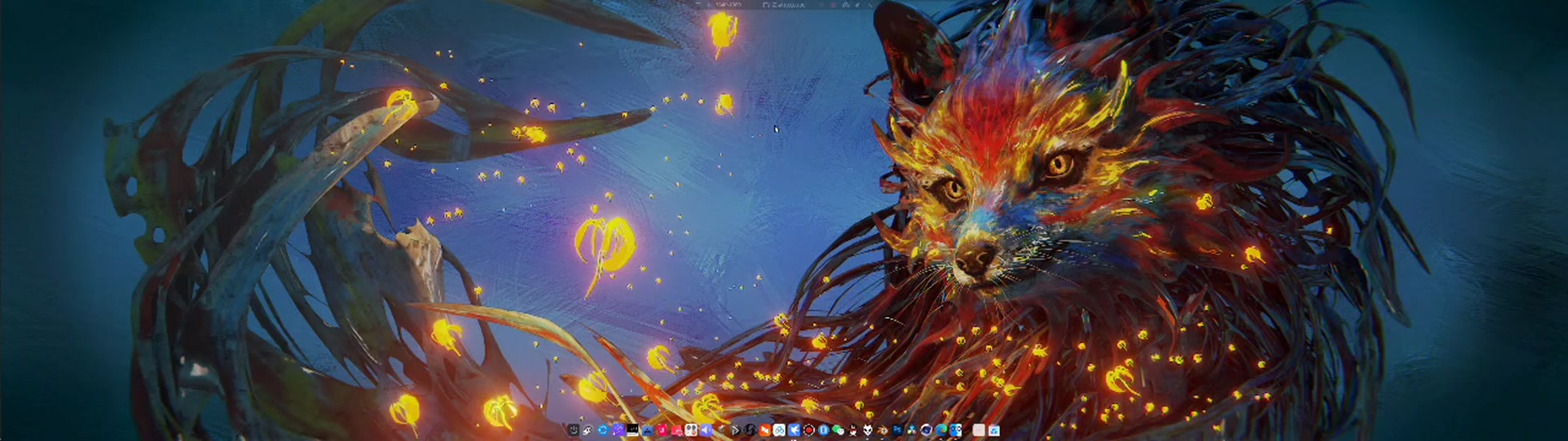Open the orange square dock icon
The width and height of the screenshot is (1568, 441).
765,430
